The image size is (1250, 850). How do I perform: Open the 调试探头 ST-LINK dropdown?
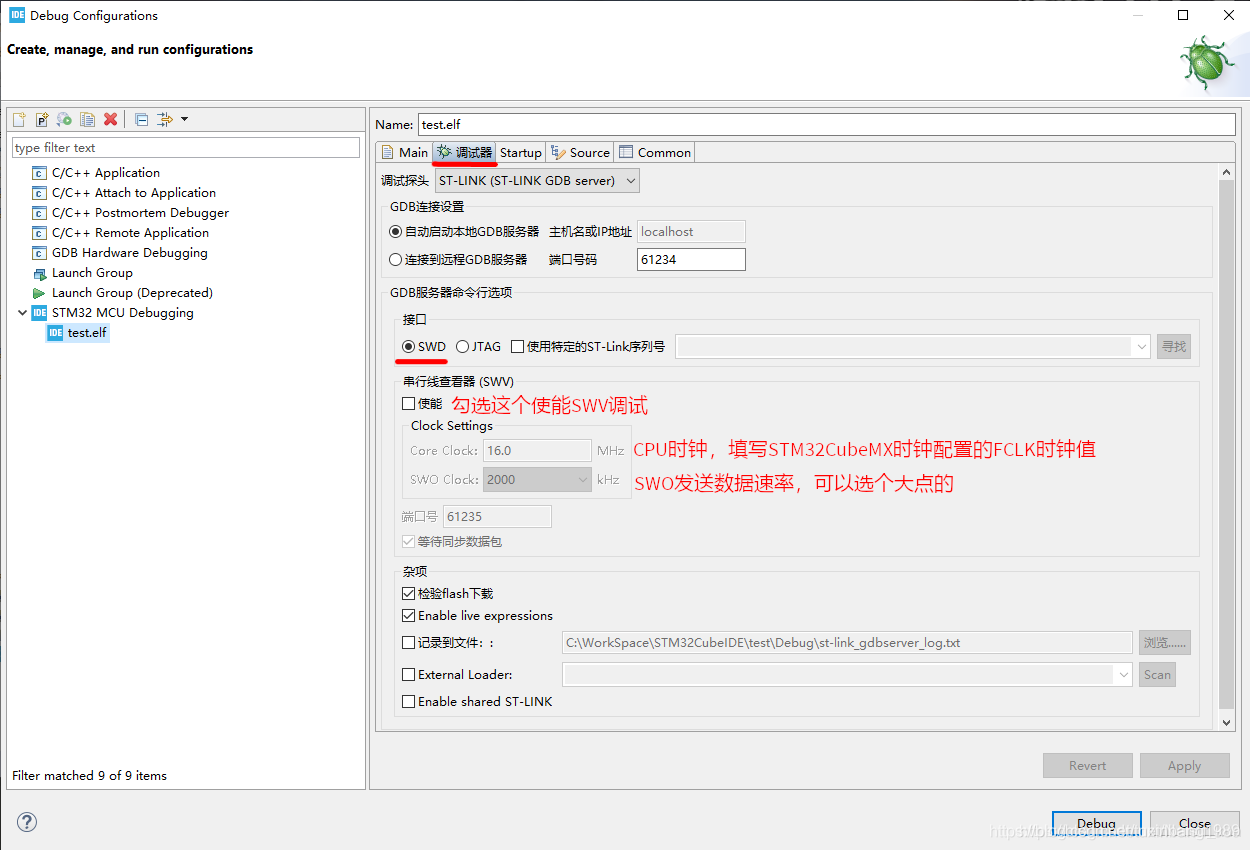[x=537, y=181]
